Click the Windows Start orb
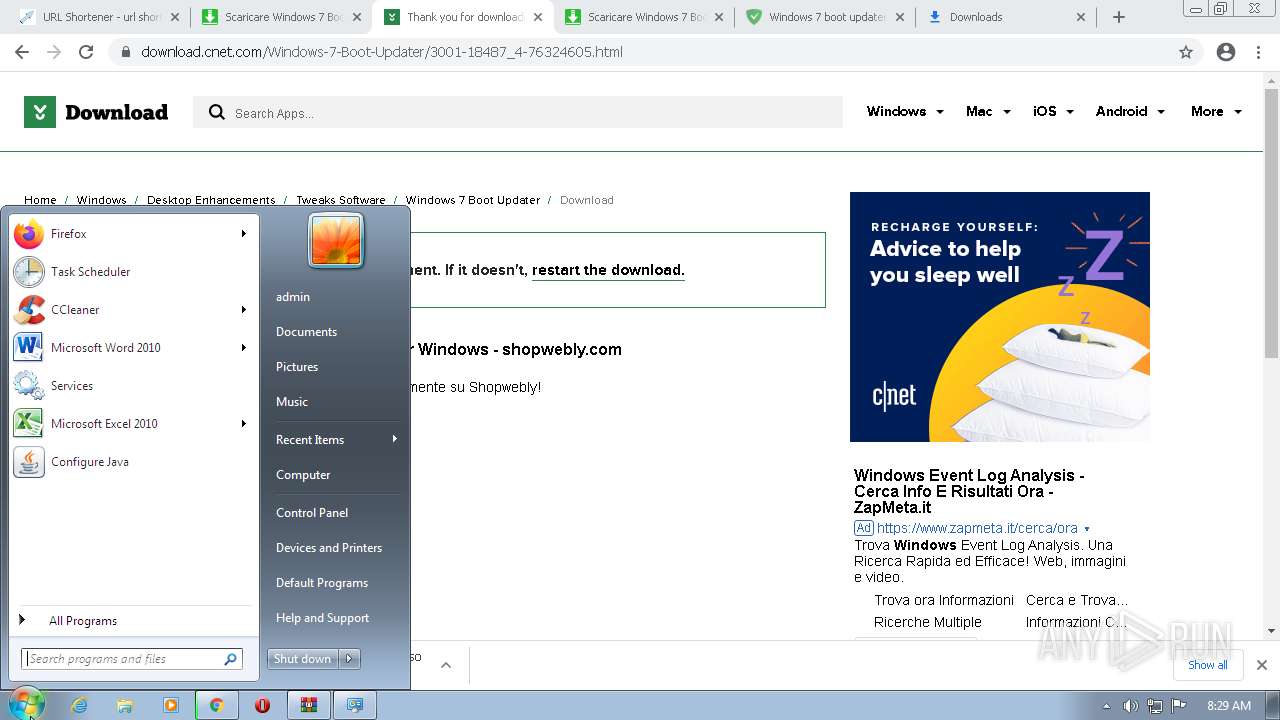The image size is (1280, 720). [x=28, y=704]
